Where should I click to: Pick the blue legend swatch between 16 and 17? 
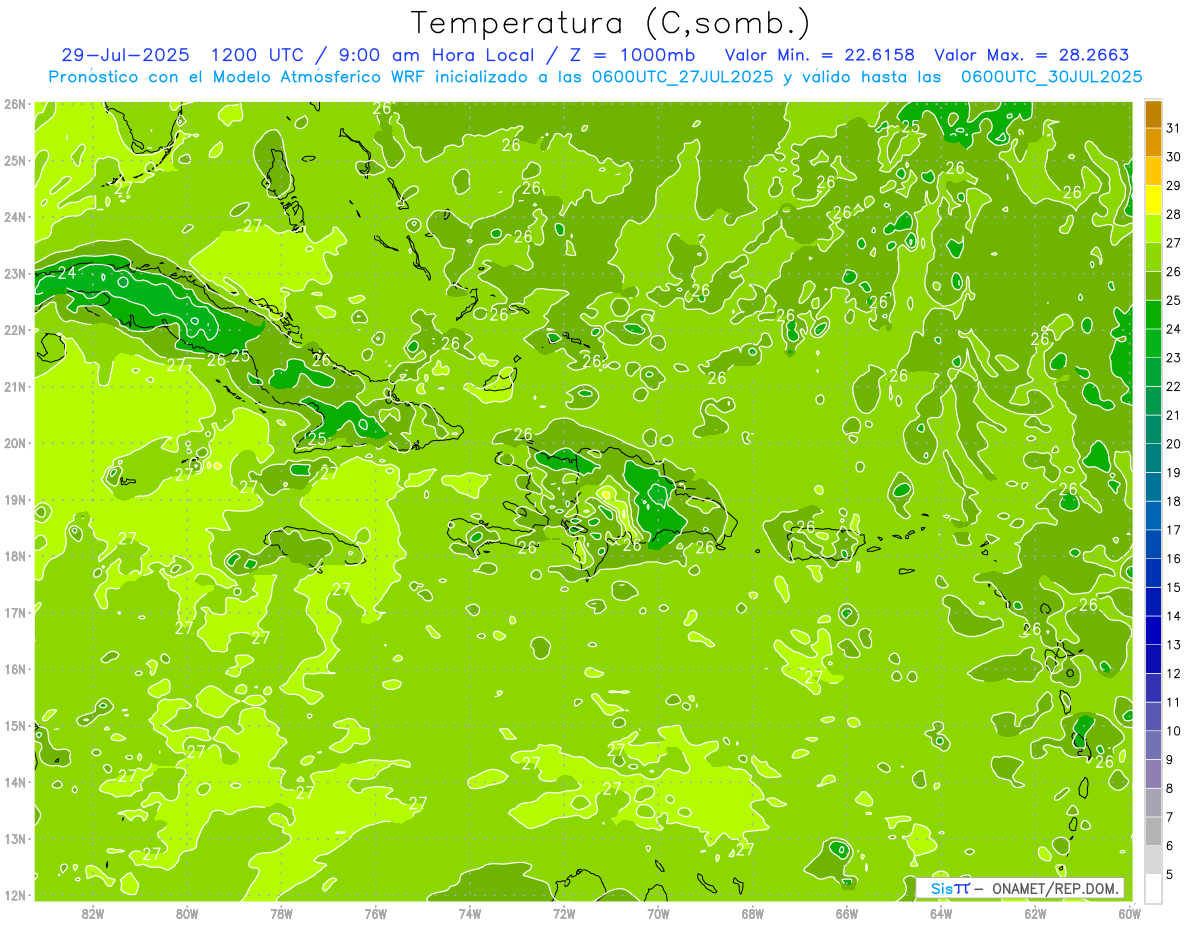(x=1153, y=544)
